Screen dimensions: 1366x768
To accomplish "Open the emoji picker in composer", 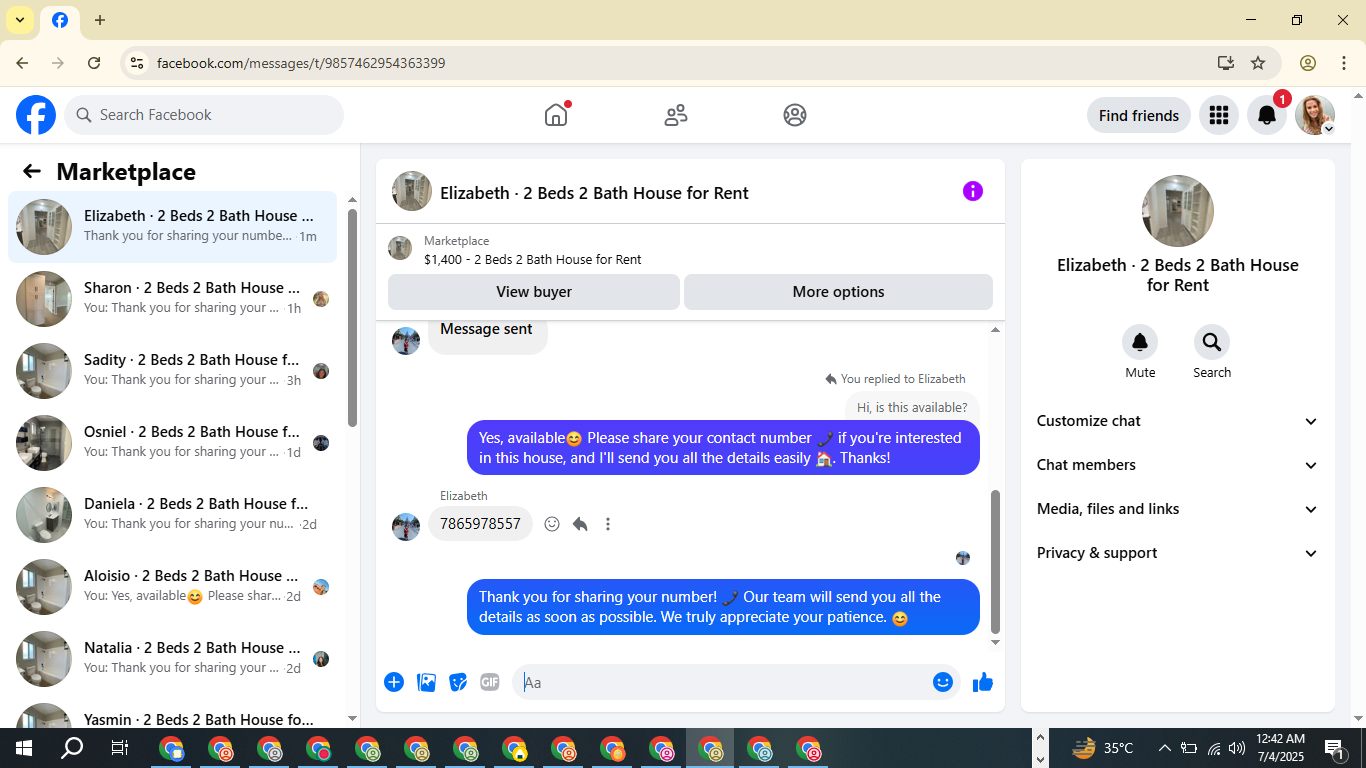I will pyautogui.click(x=943, y=682).
